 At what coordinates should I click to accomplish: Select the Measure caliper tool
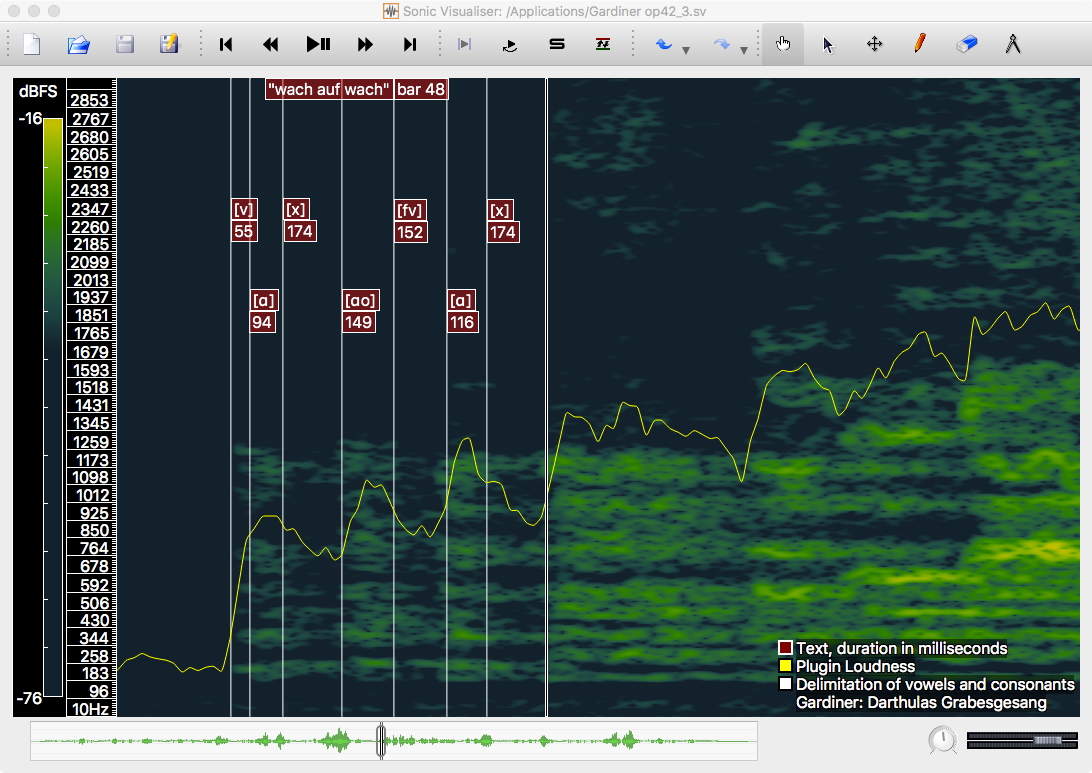pos(1013,45)
